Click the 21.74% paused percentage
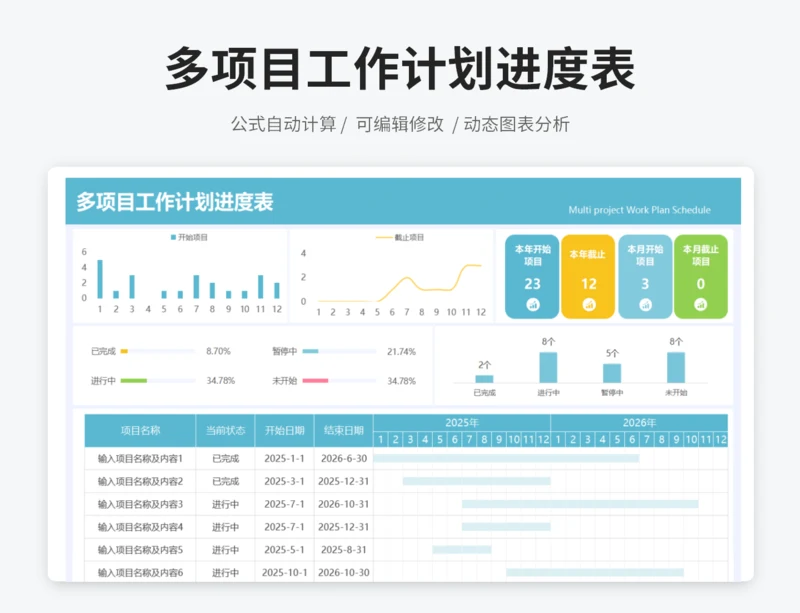The height and width of the screenshot is (613, 800). pos(402,352)
